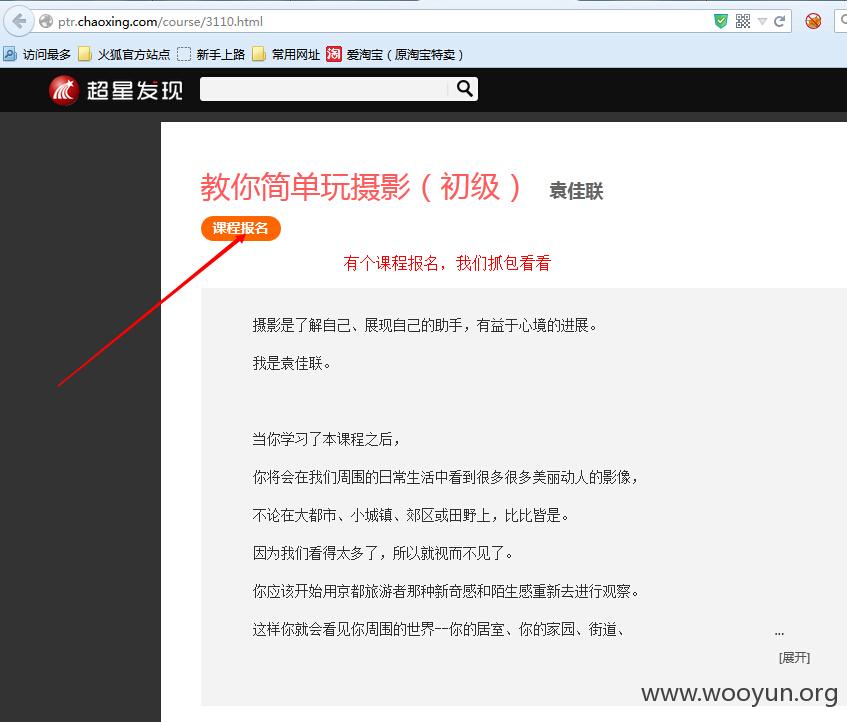The width and height of the screenshot is (847, 722).
Task: Click the 超星发现 logo
Action: [116, 90]
